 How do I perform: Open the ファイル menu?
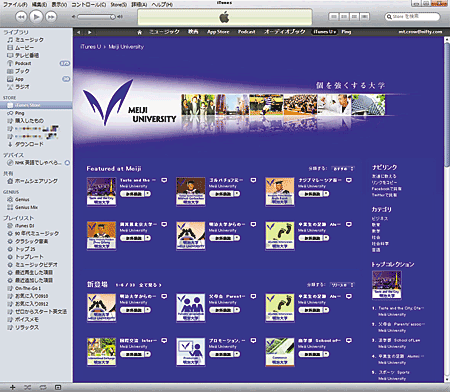coord(15,4)
